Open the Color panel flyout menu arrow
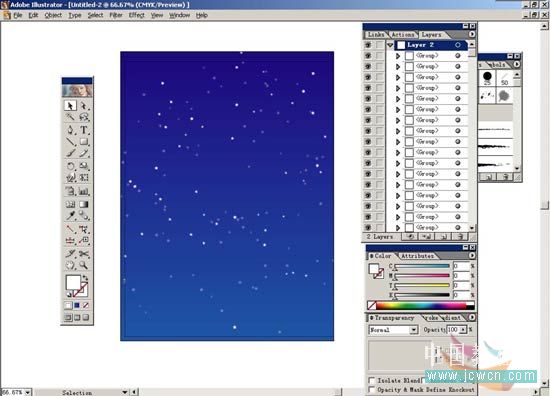This screenshot has height=396, width=550. (x=472, y=256)
